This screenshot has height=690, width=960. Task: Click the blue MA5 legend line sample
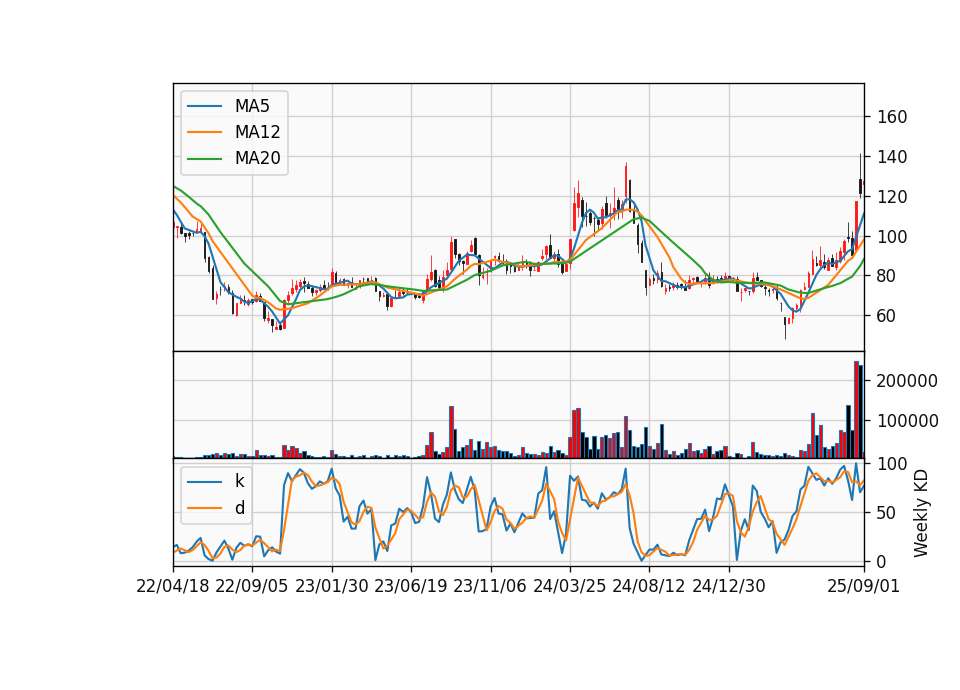tap(204, 107)
